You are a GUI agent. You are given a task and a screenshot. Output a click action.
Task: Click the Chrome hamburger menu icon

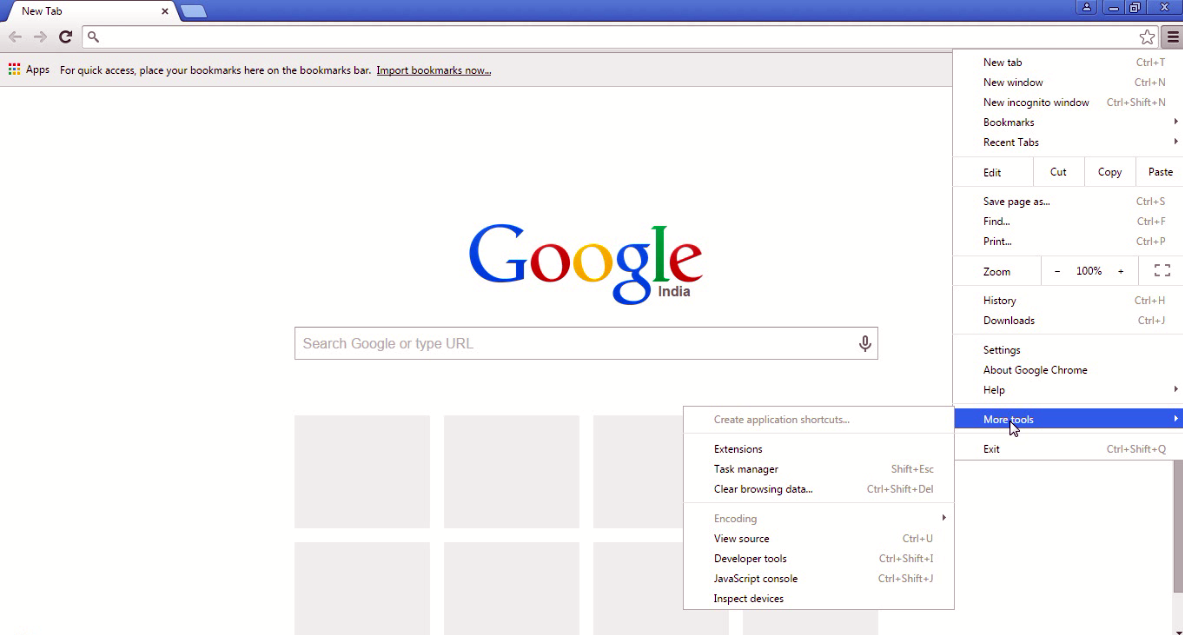[1172, 36]
